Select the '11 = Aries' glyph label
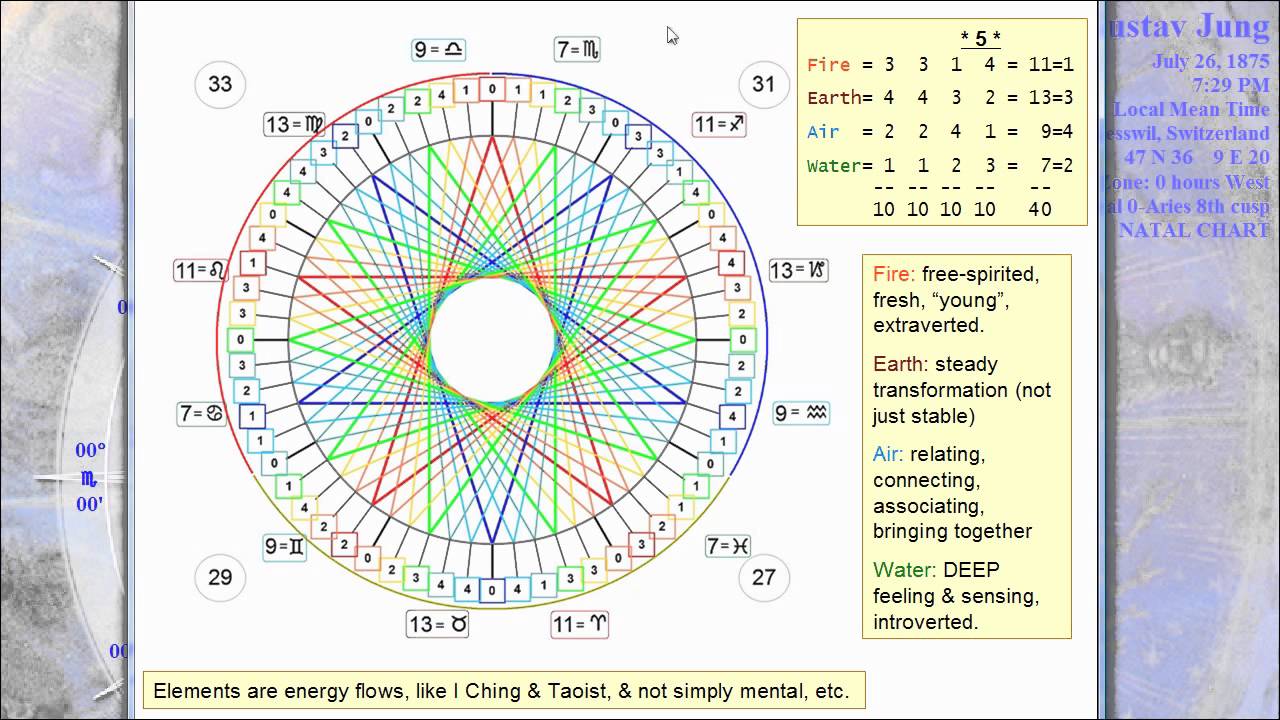 click(579, 624)
